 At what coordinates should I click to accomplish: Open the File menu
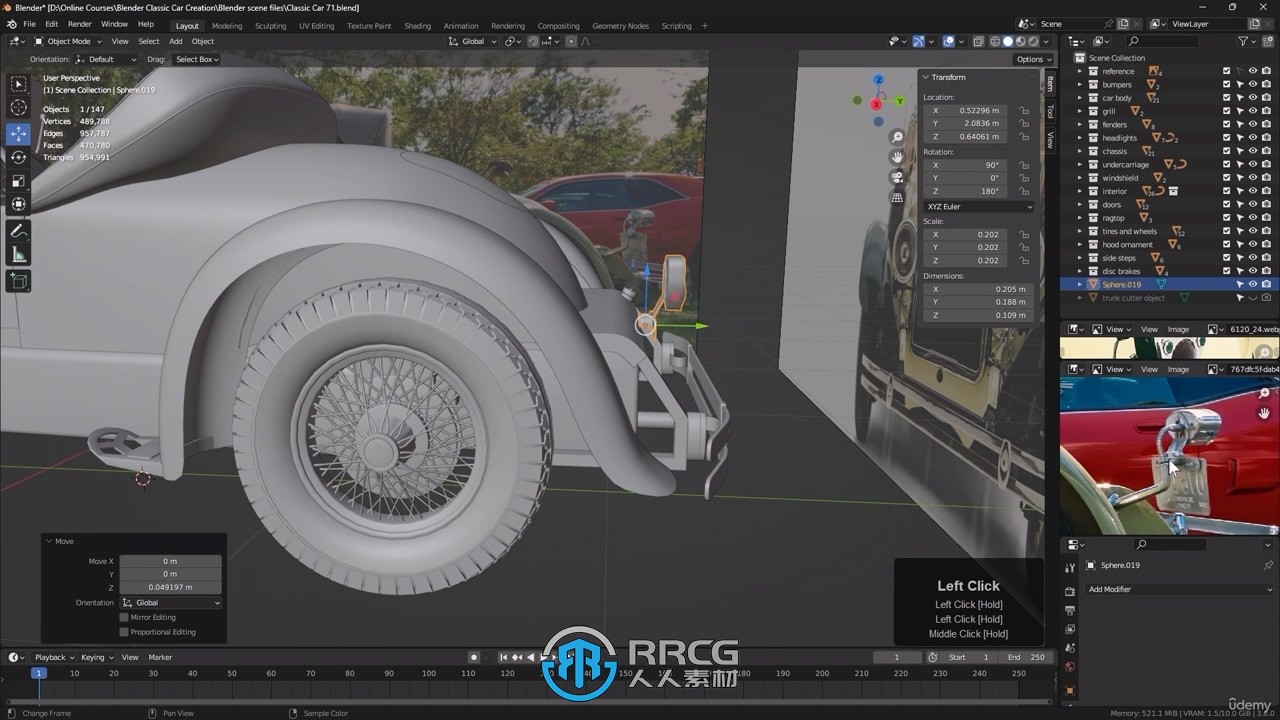29,24
